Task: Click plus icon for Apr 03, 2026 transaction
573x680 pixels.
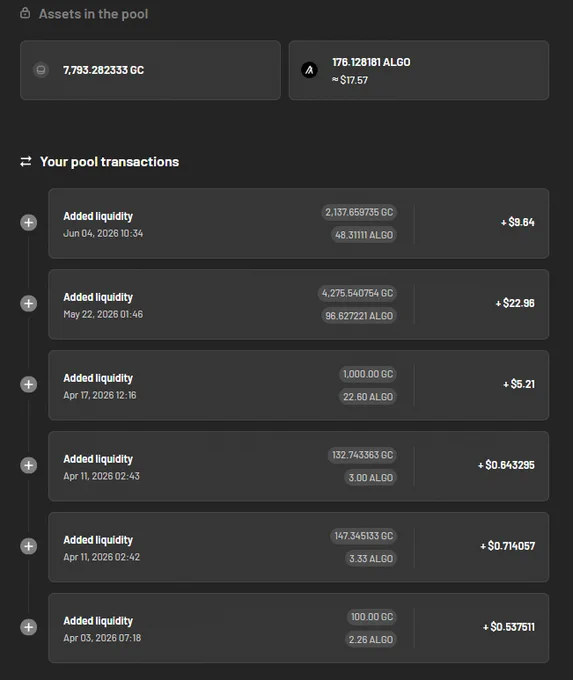Action: coord(29,627)
